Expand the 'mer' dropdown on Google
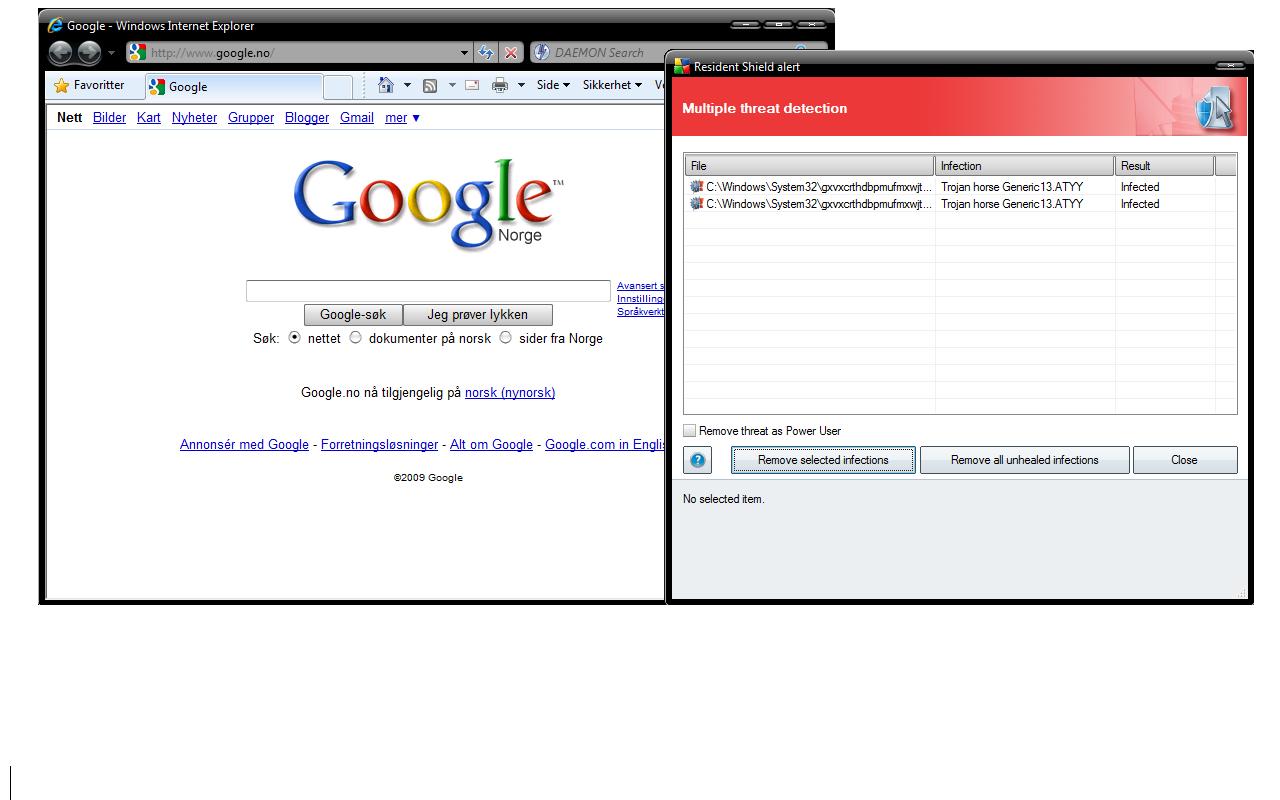Image resolution: width=1280 pixels, height=800 pixels. pos(402,118)
